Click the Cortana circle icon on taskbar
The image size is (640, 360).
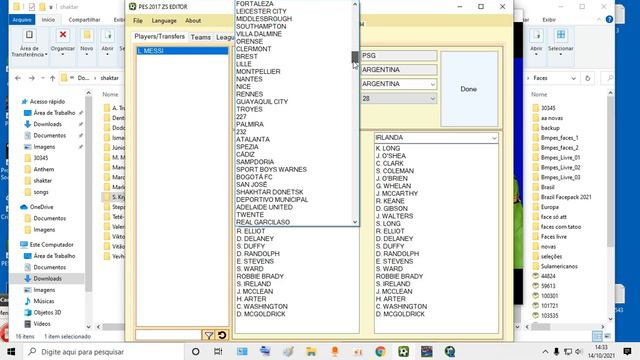pyautogui.click(x=196, y=351)
